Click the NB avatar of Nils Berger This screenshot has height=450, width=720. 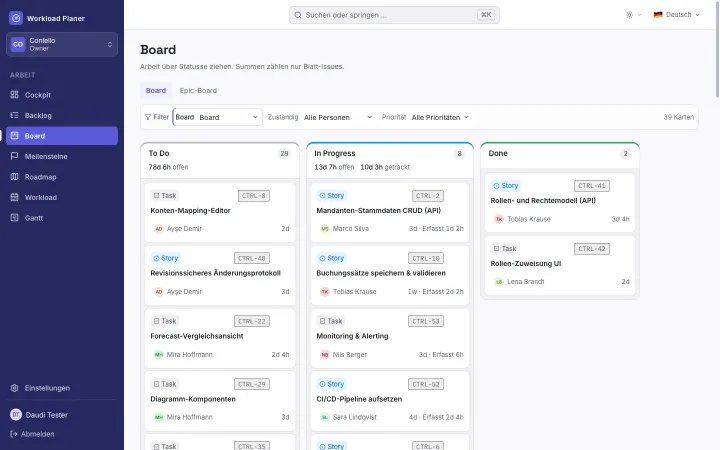point(325,354)
